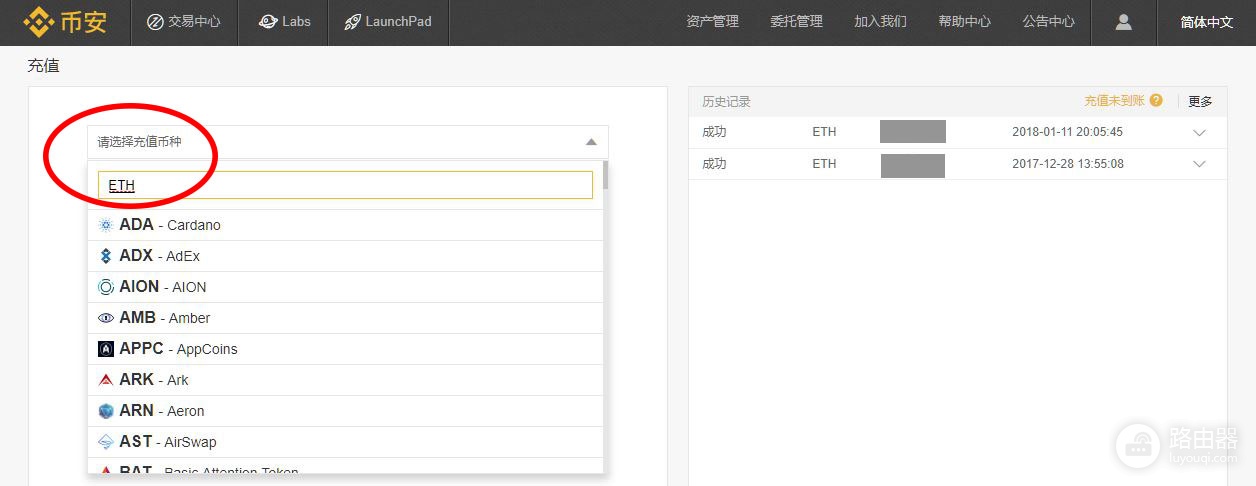Viewport: 1256px width, 486px height.
Task: Click the Ark coin icon
Action: 106,380
